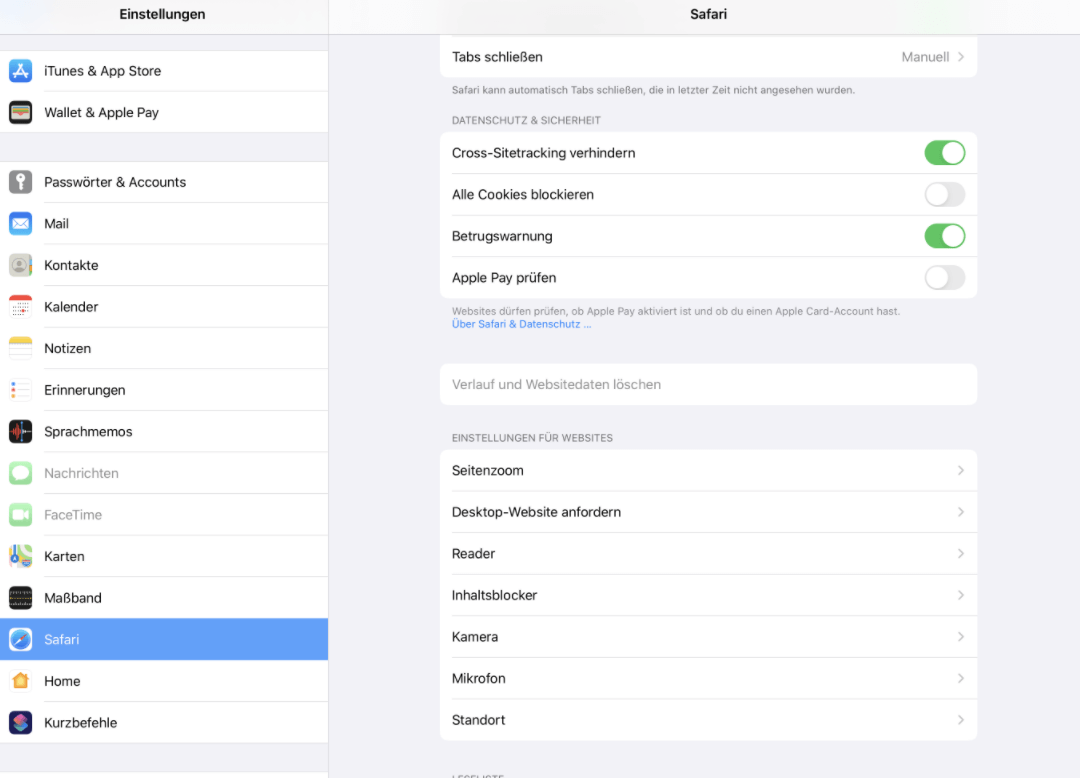Screen dimensions: 1080x778
Task: Expand Inhaltsblocker chevron arrow
Action: tap(960, 595)
